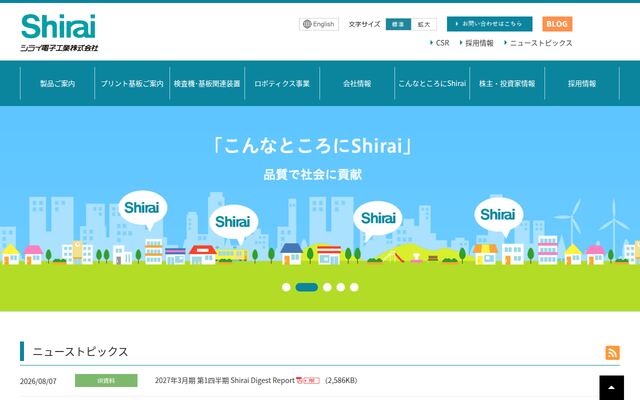This screenshot has width=640, height=400.
Task: Open 会社情報 navigation menu
Action: [x=357, y=83]
